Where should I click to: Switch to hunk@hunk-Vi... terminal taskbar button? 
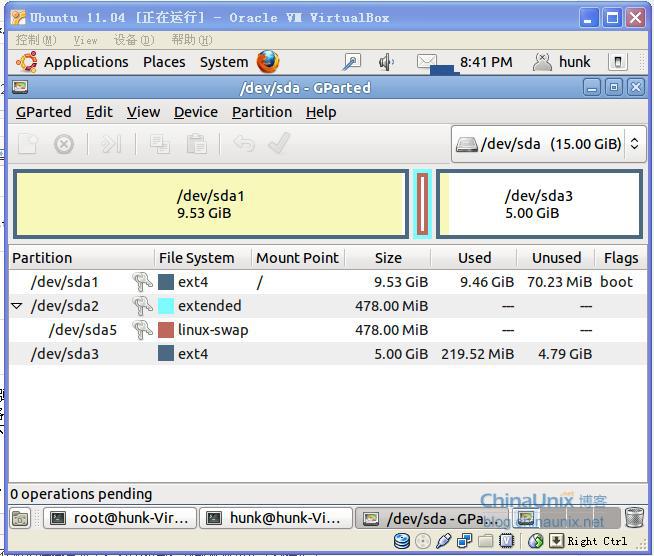coord(276,518)
